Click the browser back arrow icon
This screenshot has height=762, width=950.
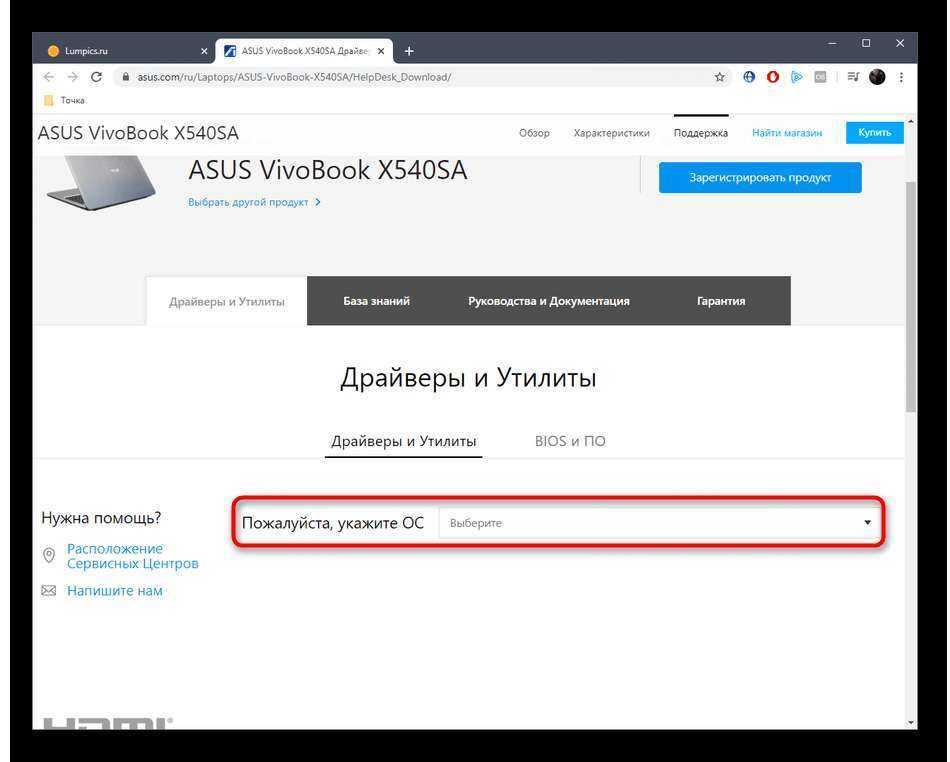(49, 77)
